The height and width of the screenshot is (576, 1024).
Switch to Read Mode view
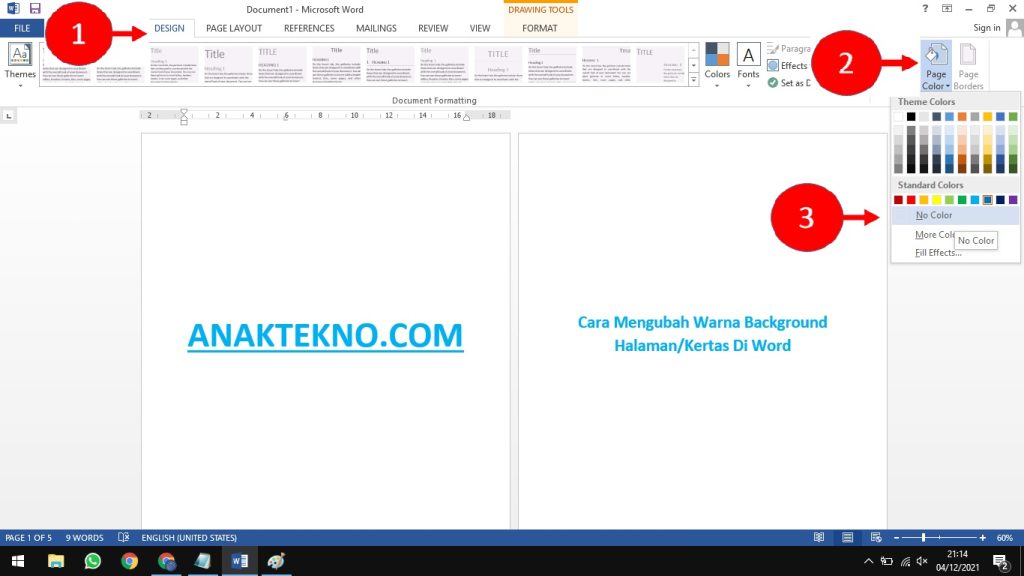click(819, 537)
